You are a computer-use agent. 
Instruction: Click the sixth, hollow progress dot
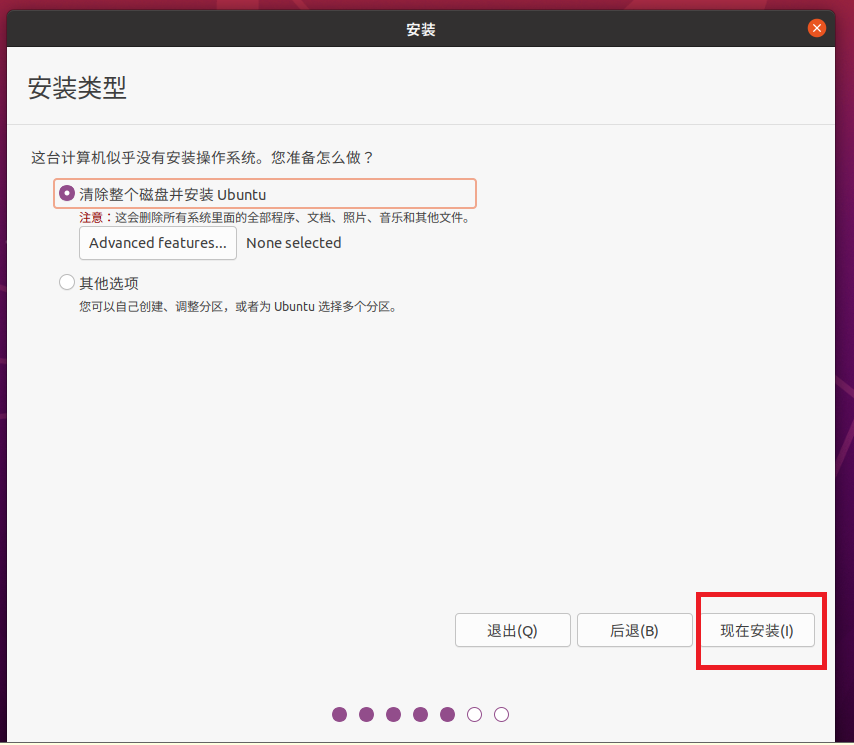point(475,714)
